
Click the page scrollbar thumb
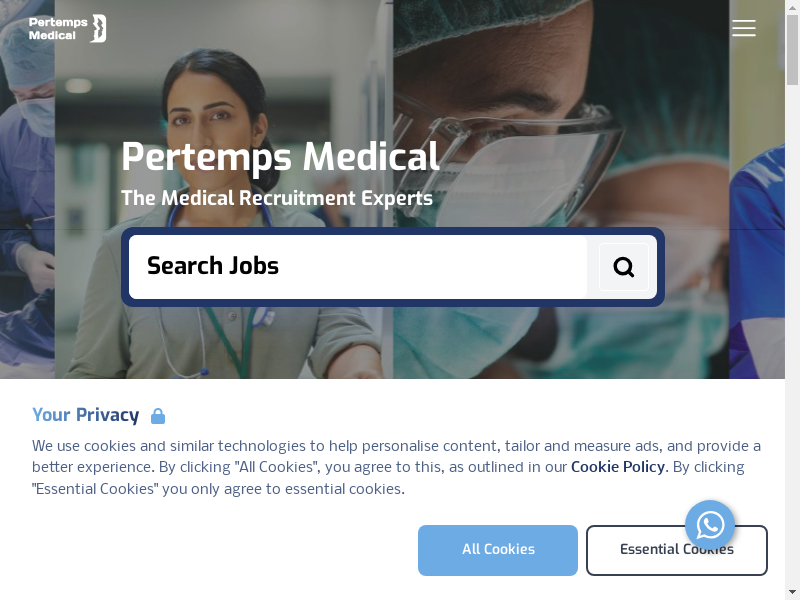793,50
